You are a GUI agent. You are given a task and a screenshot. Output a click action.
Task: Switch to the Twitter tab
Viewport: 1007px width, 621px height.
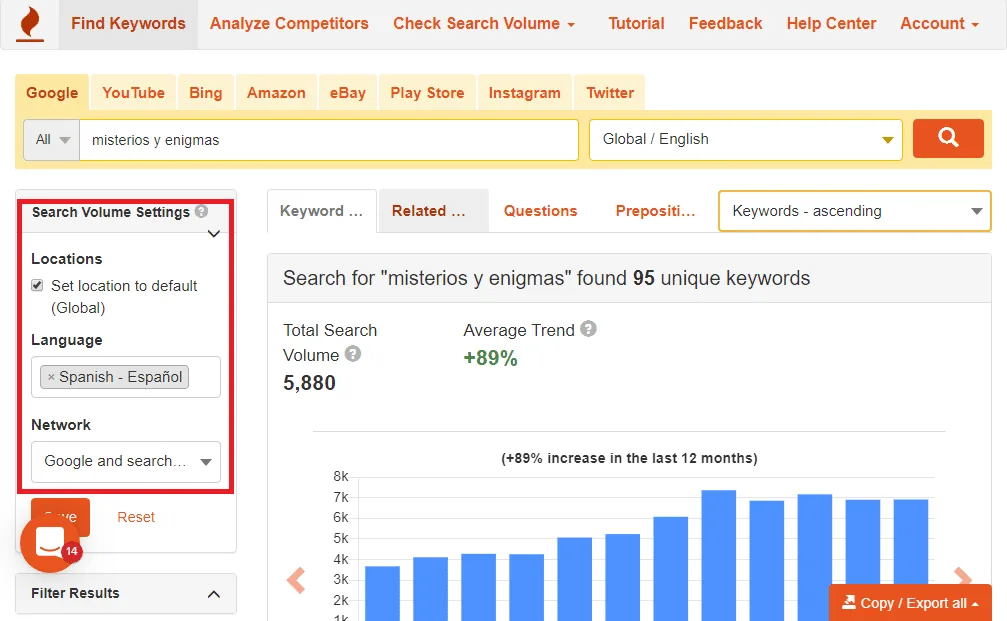[x=610, y=92]
